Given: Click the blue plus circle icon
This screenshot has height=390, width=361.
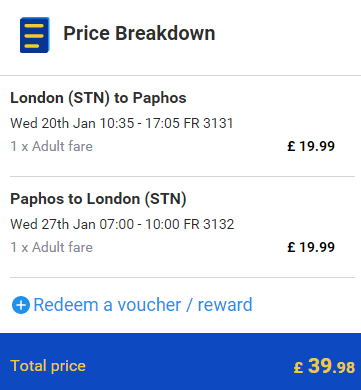Looking at the screenshot, I should (21, 305).
